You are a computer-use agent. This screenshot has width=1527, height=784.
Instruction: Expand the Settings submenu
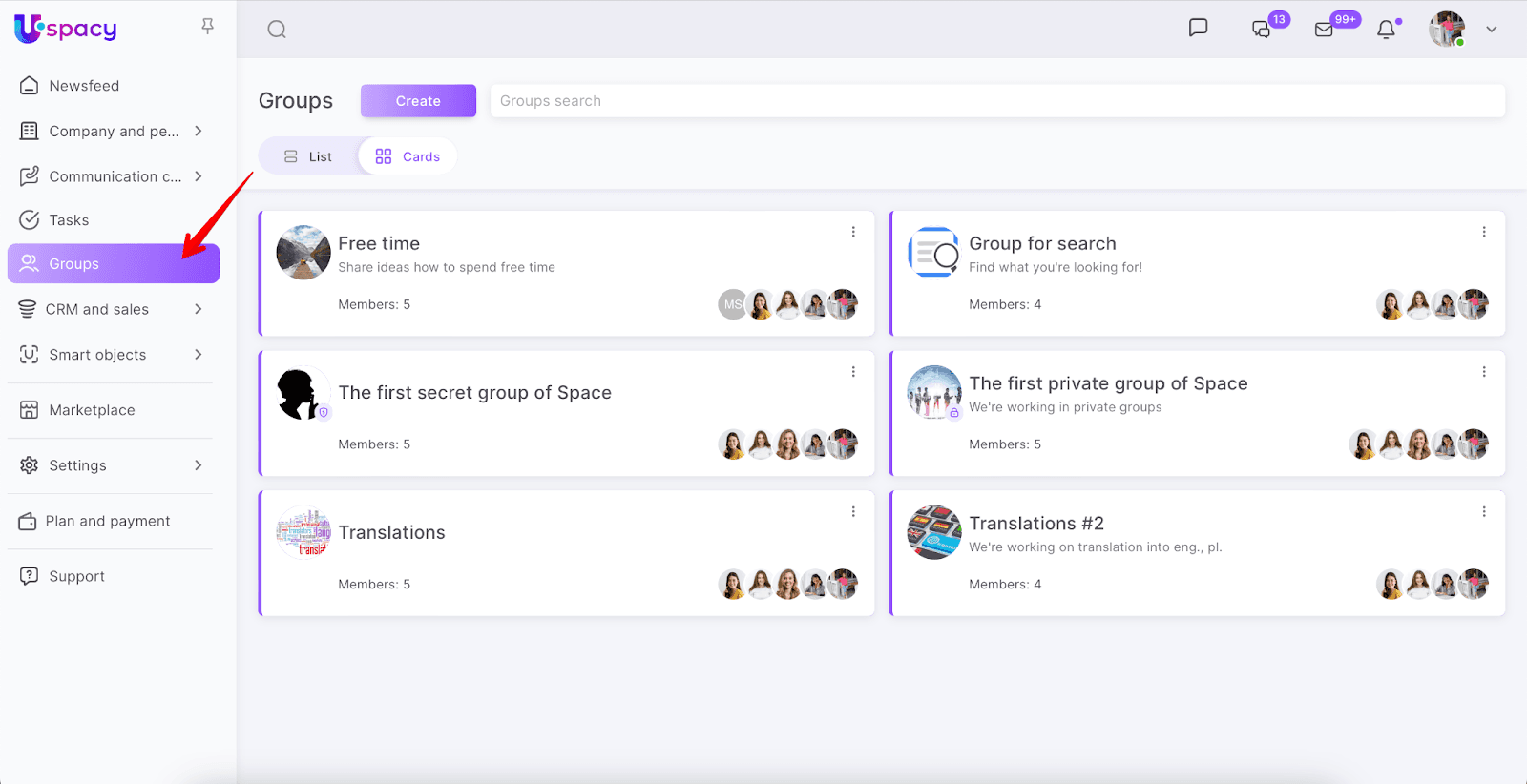tap(198, 465)
